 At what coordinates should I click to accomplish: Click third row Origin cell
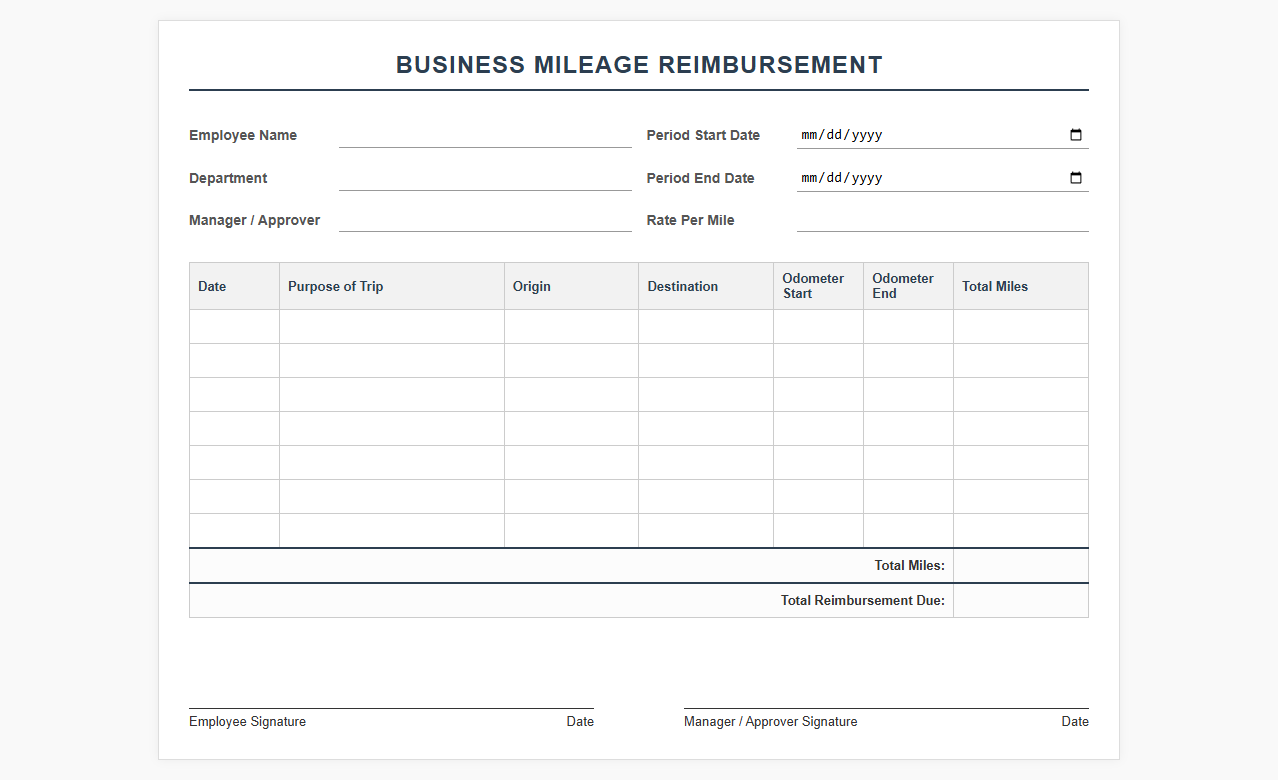(x=571, y=395)
